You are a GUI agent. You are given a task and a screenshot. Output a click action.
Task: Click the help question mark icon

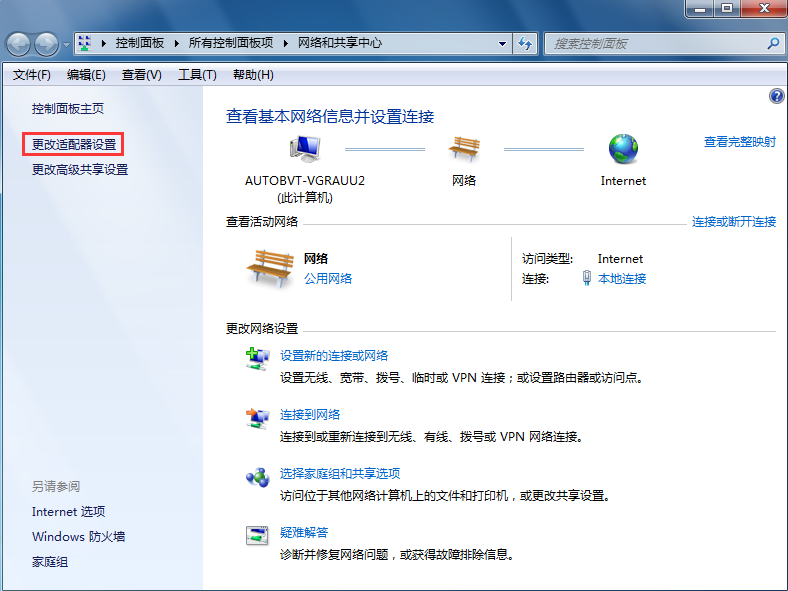(x=776, y=96)
